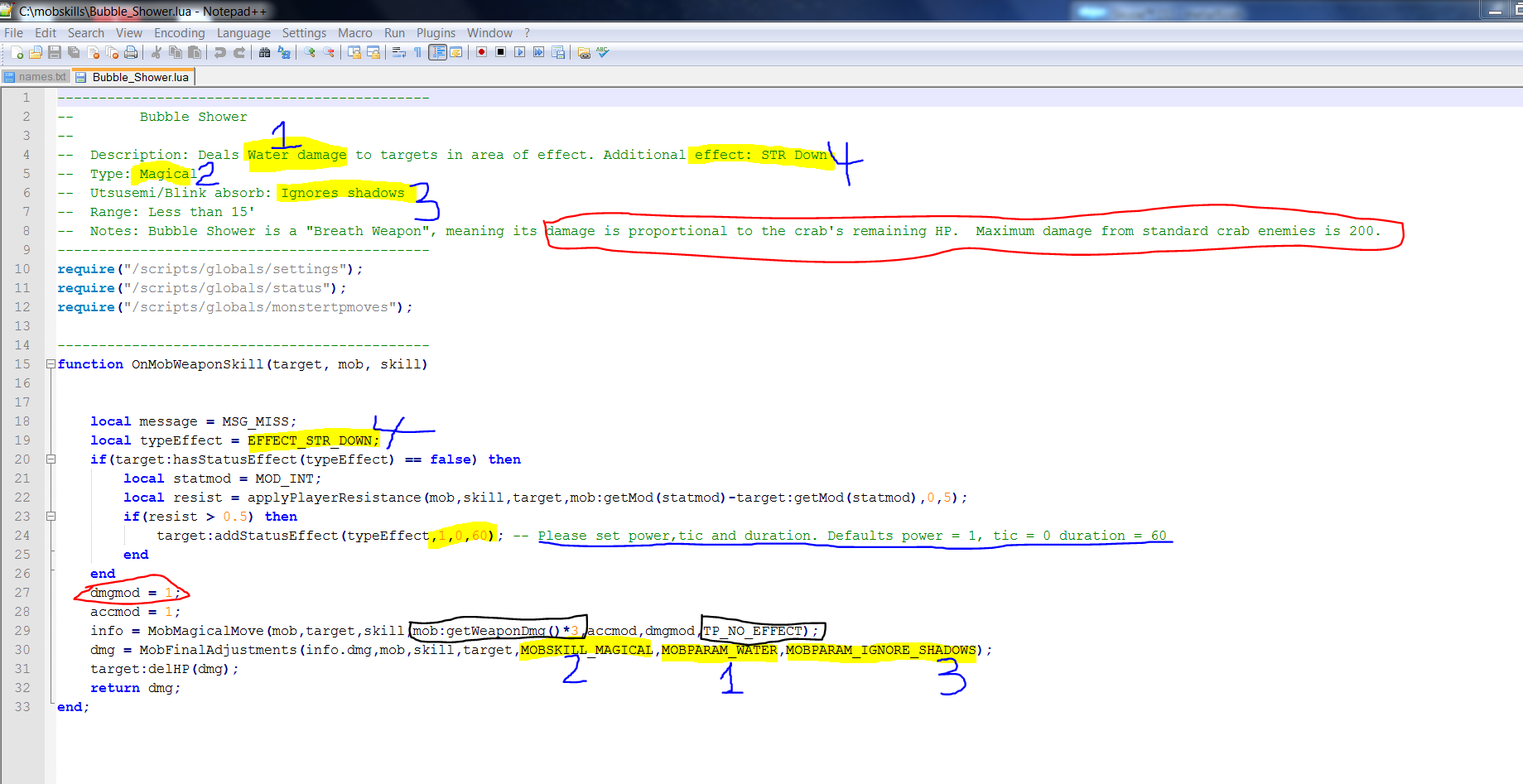This screenshot has height=784, width=1523.
Task: Toggle Show all characters pilcrow button
Action: [417, 53]
